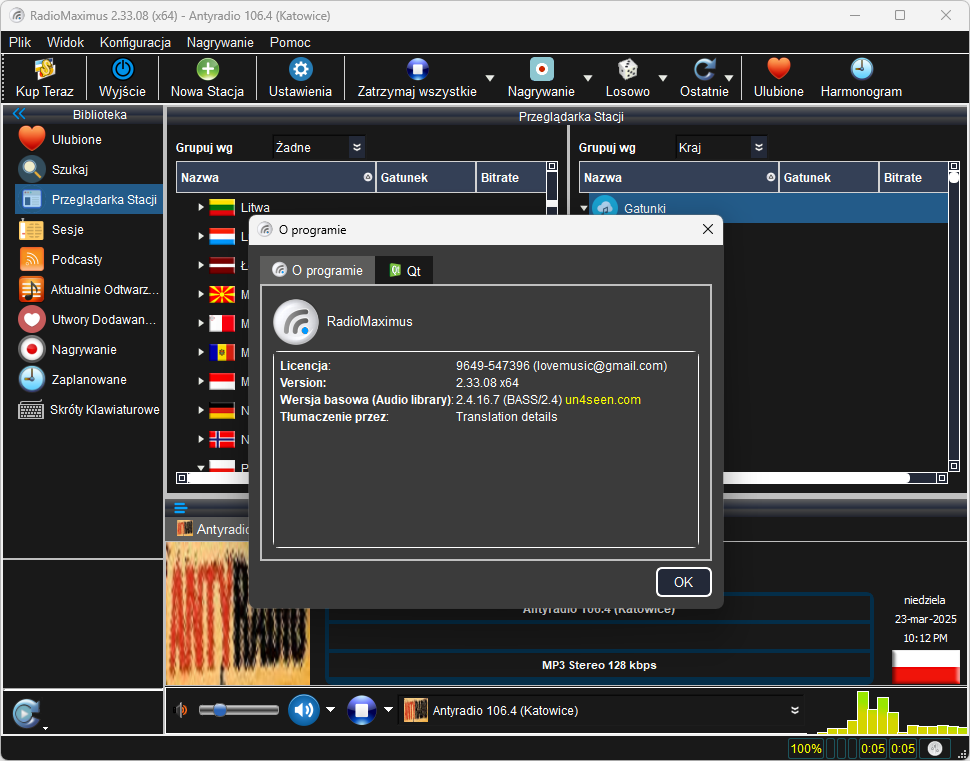Viewport: 970px width, 761px height.
Task: Adjust the volume slider handle
Action: 220,710
